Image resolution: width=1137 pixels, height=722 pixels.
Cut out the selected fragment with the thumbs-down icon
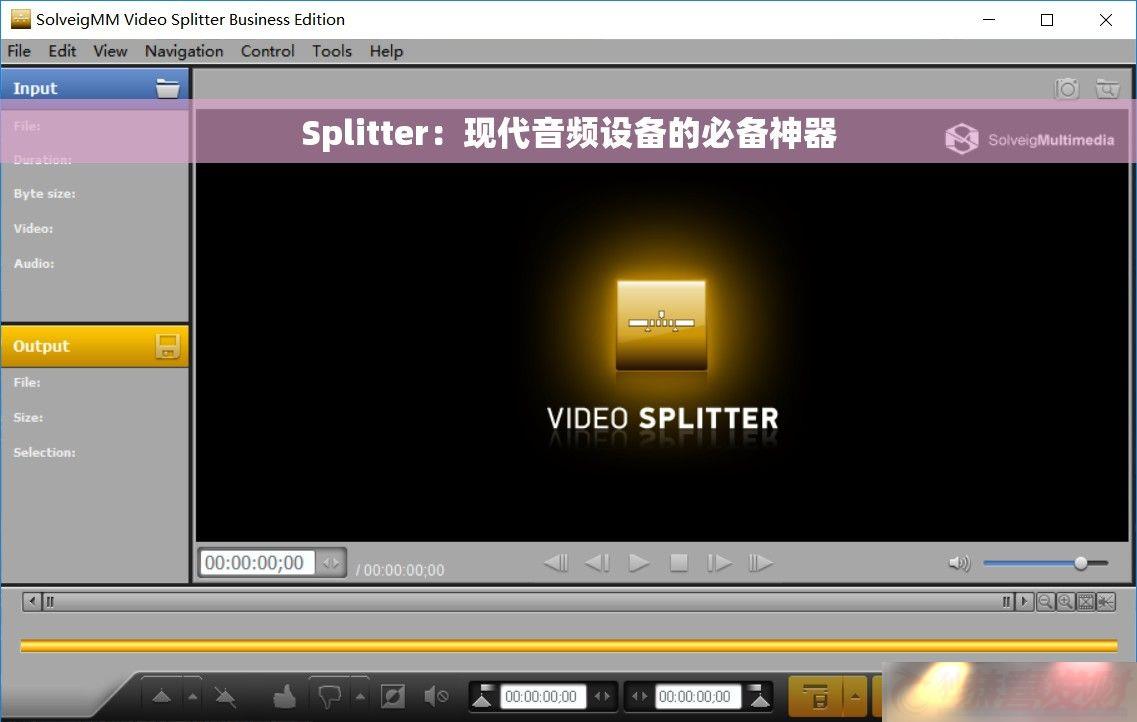click(x=330, y=697)
